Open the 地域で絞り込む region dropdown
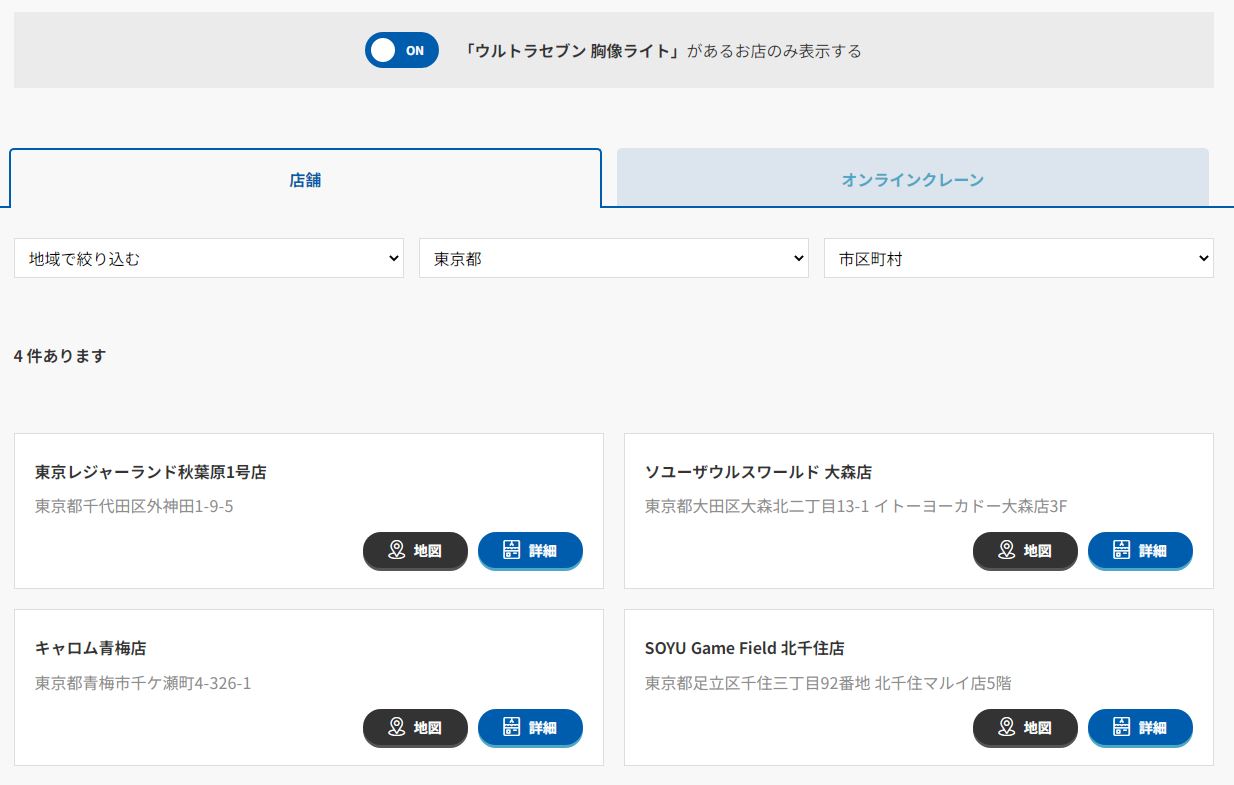 pyautogui.click(x=209, y=258)
